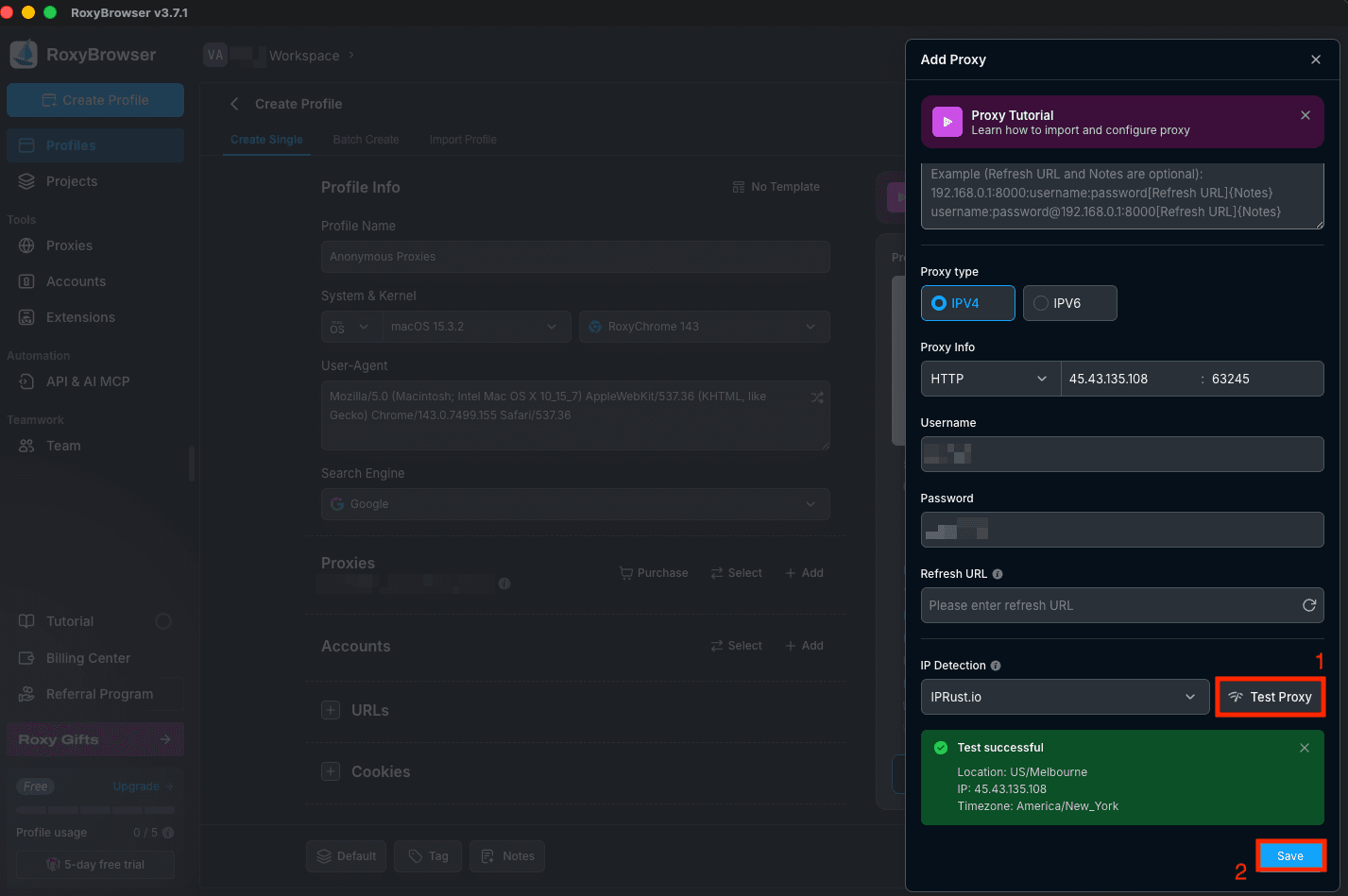This screenshot has width=1348, height=896.
Task: Save the new proxy configuration
Action: tap(1290, 855)
